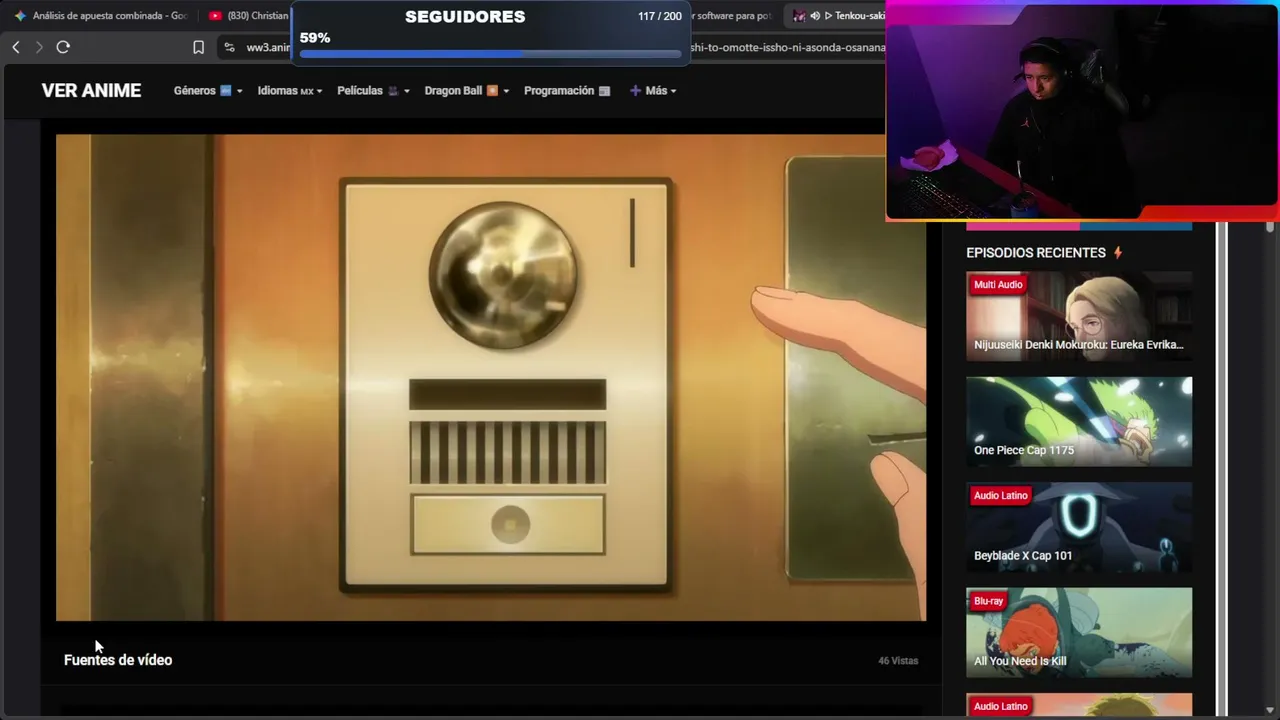Click the browser forward arrow
The height and width of the screenshot is (720, 1280).
coord(39,47)
